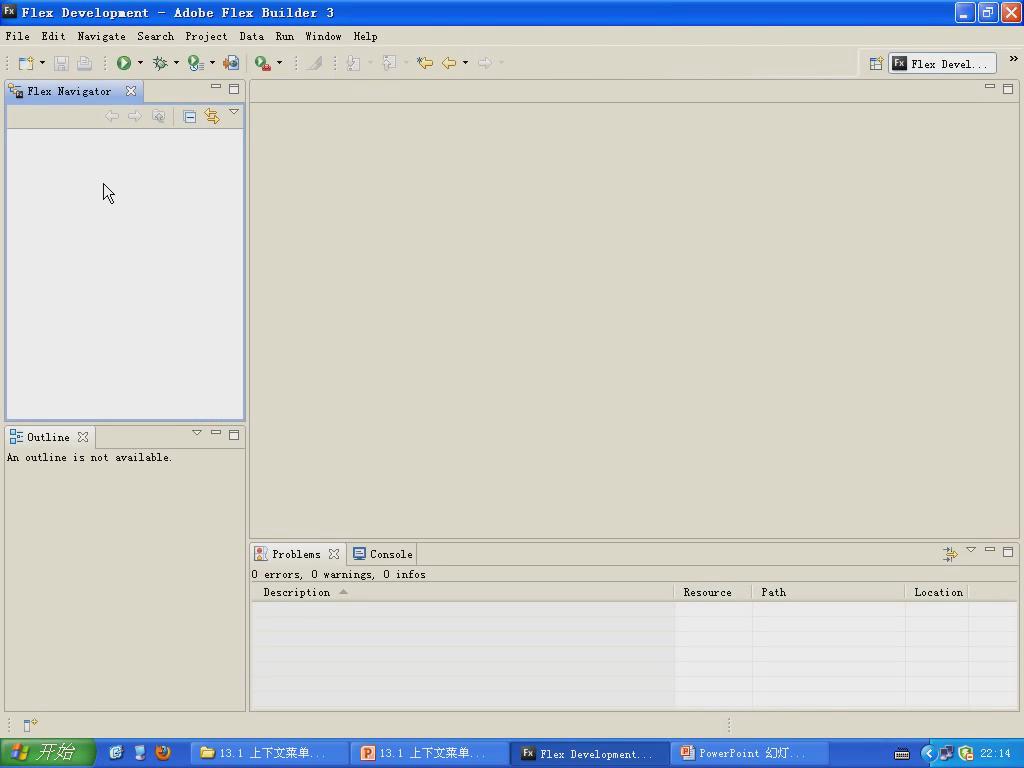Screen dimensions: 1024x768
Task: Click the Print icon in toolbar
Action: pos(84,63)
